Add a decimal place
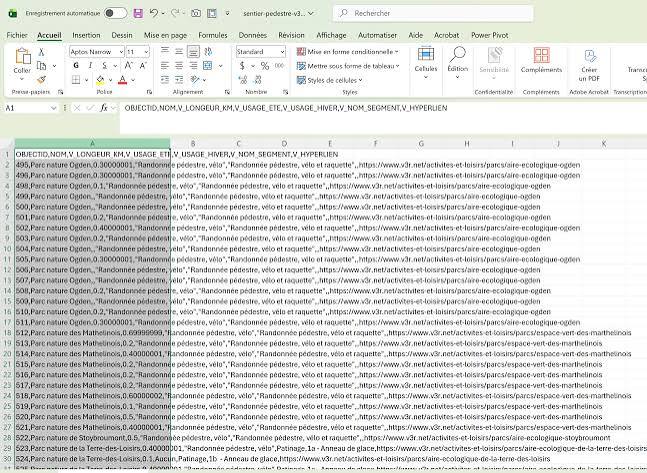Image resolution: width=647 pixels, height=473 pixels. 243,79
